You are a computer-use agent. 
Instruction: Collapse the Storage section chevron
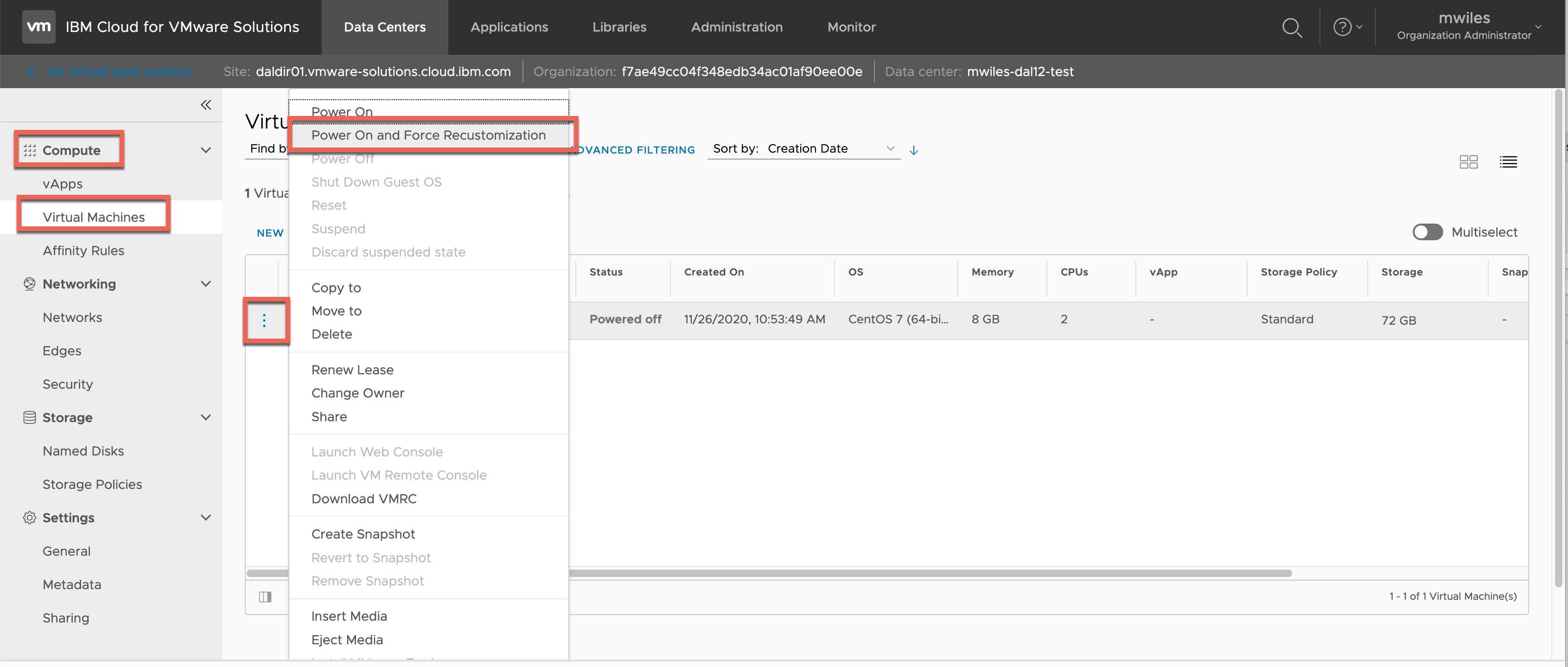click(206, 417)
